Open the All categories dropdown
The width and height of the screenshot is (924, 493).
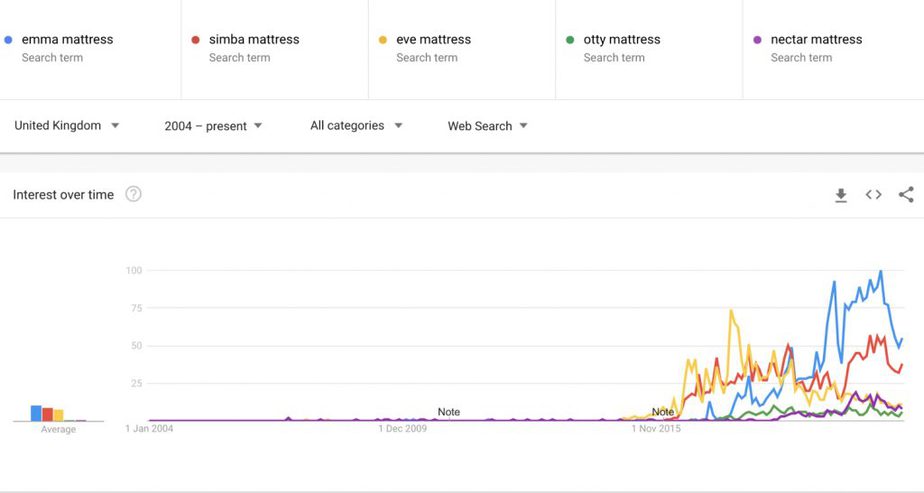(357, 125)
